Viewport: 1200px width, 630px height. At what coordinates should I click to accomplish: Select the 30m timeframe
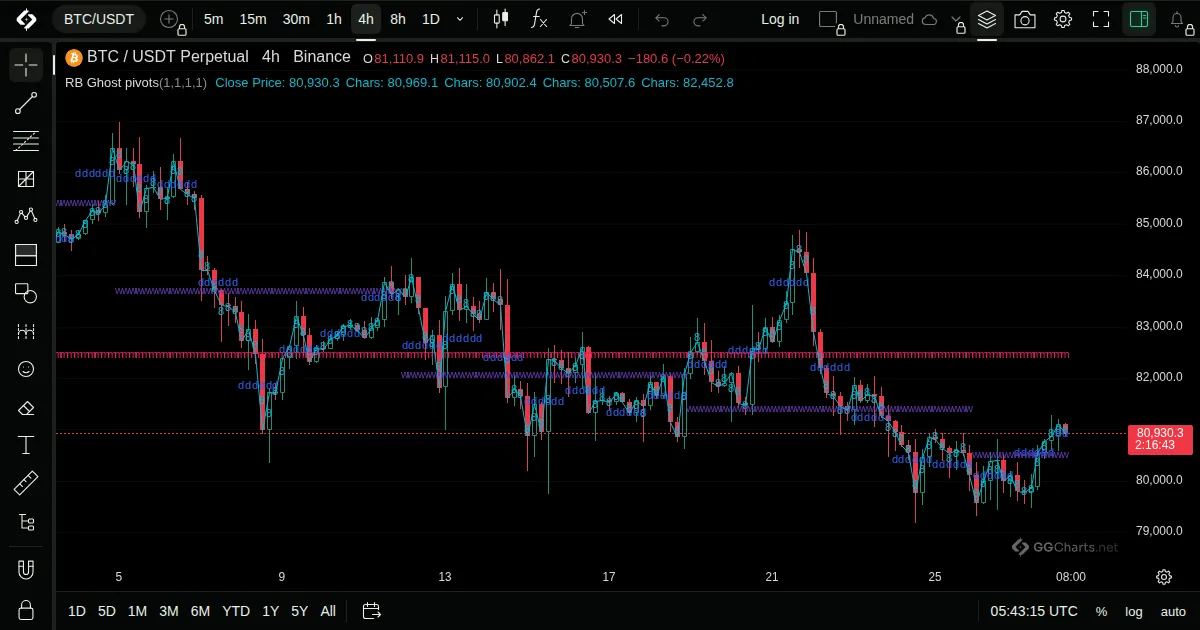click(x=296, y=19)
